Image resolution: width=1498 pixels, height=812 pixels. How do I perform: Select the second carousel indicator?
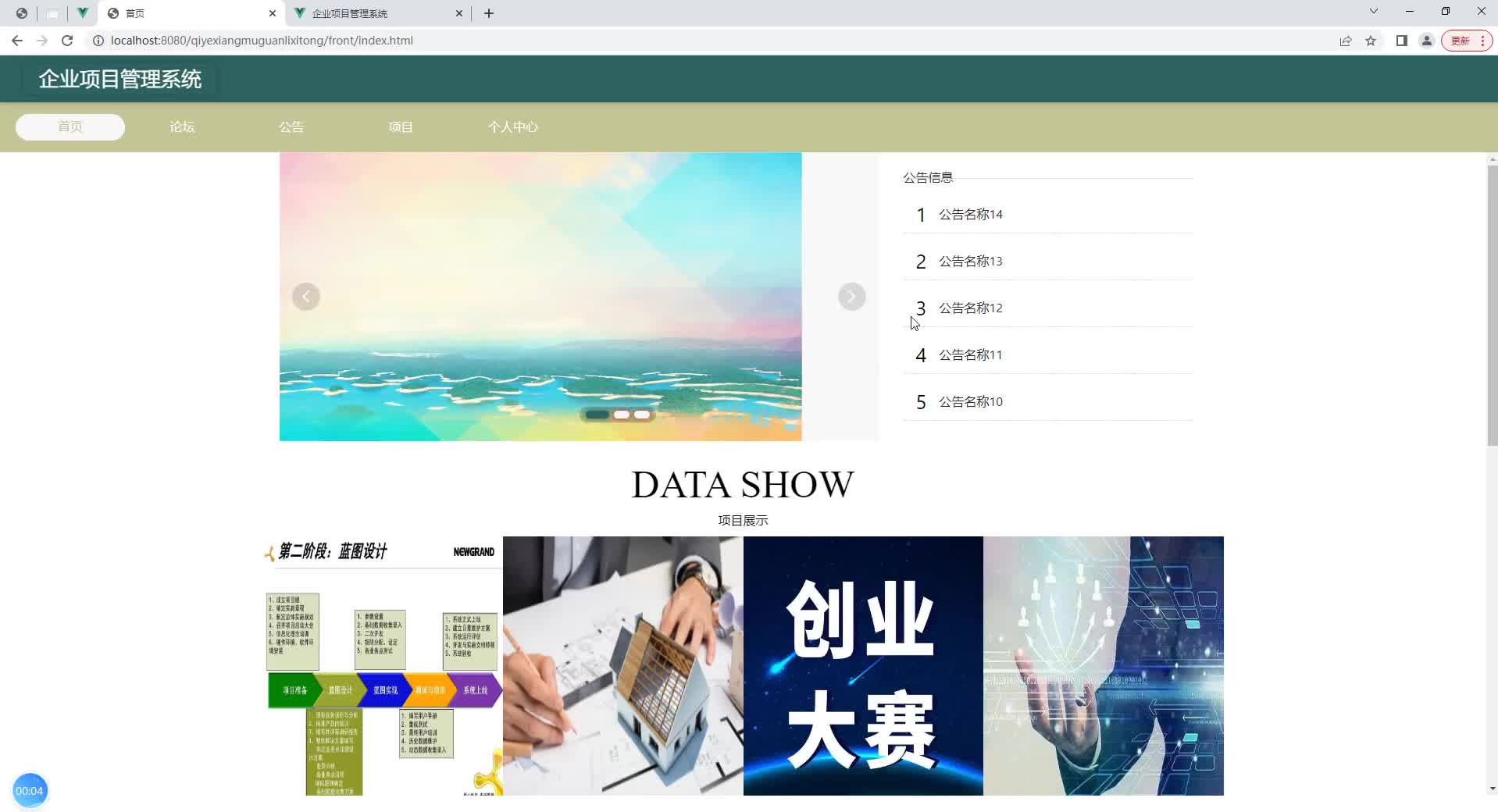coord(622,415)
